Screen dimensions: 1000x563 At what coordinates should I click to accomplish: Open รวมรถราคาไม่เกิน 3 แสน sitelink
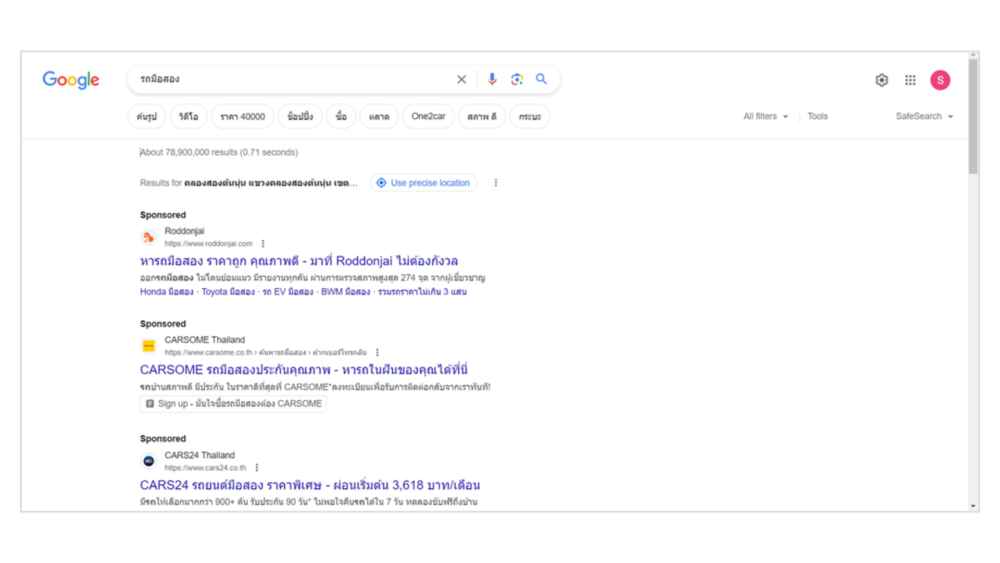click(422, 292)
